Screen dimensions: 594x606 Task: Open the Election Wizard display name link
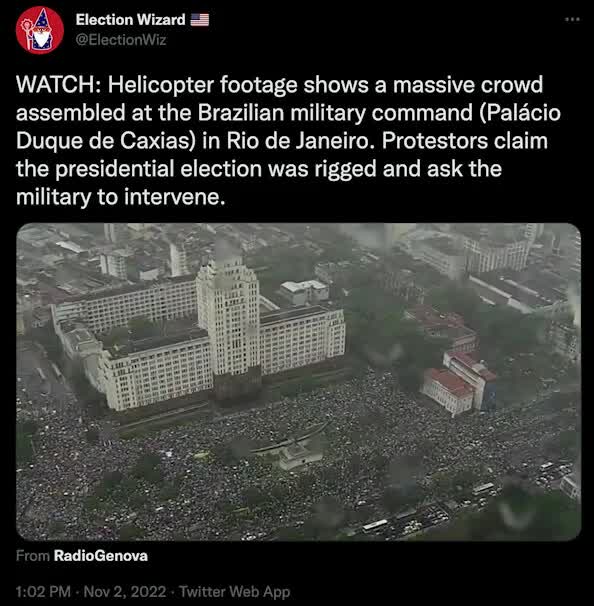tap(130, 20)
